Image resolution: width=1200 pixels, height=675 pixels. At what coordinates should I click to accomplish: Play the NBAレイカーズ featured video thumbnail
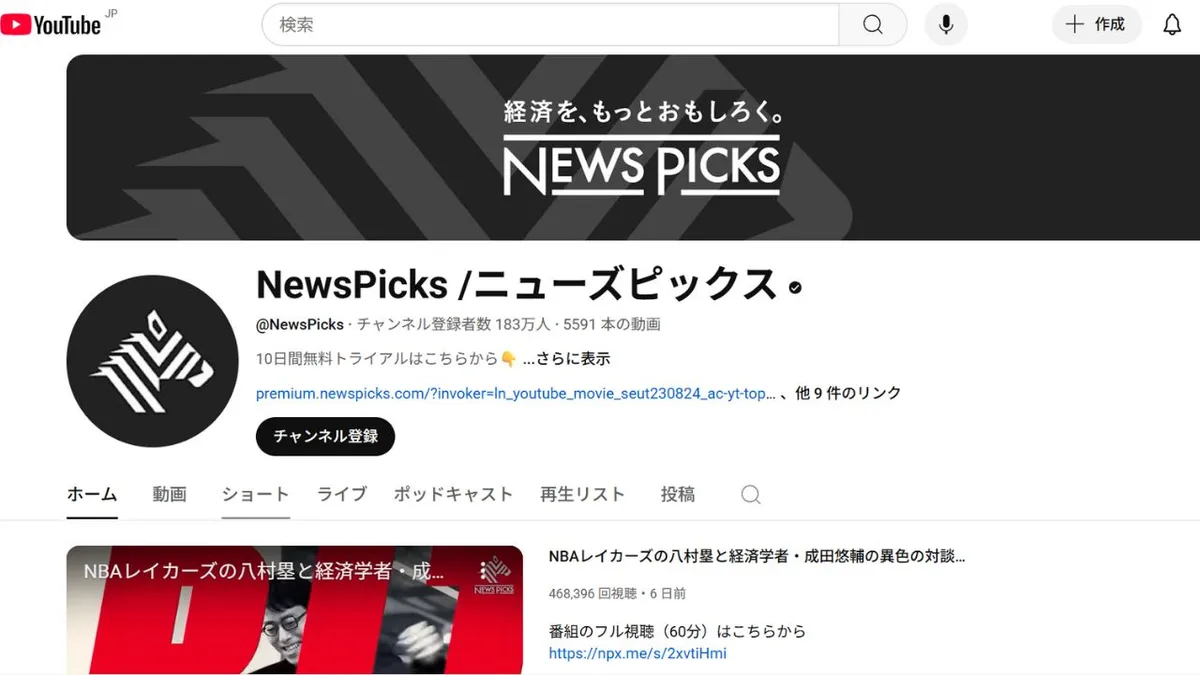coord(295,610)
